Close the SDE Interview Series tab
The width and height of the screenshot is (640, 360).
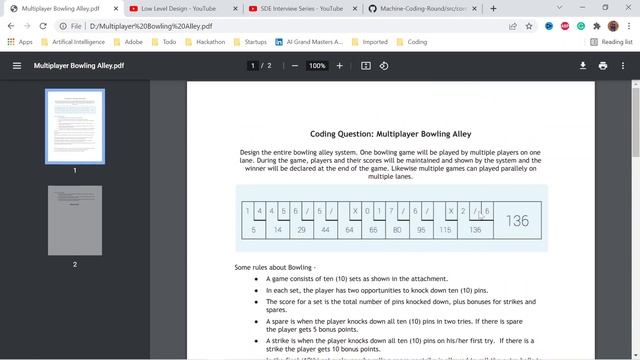(355, 9)
